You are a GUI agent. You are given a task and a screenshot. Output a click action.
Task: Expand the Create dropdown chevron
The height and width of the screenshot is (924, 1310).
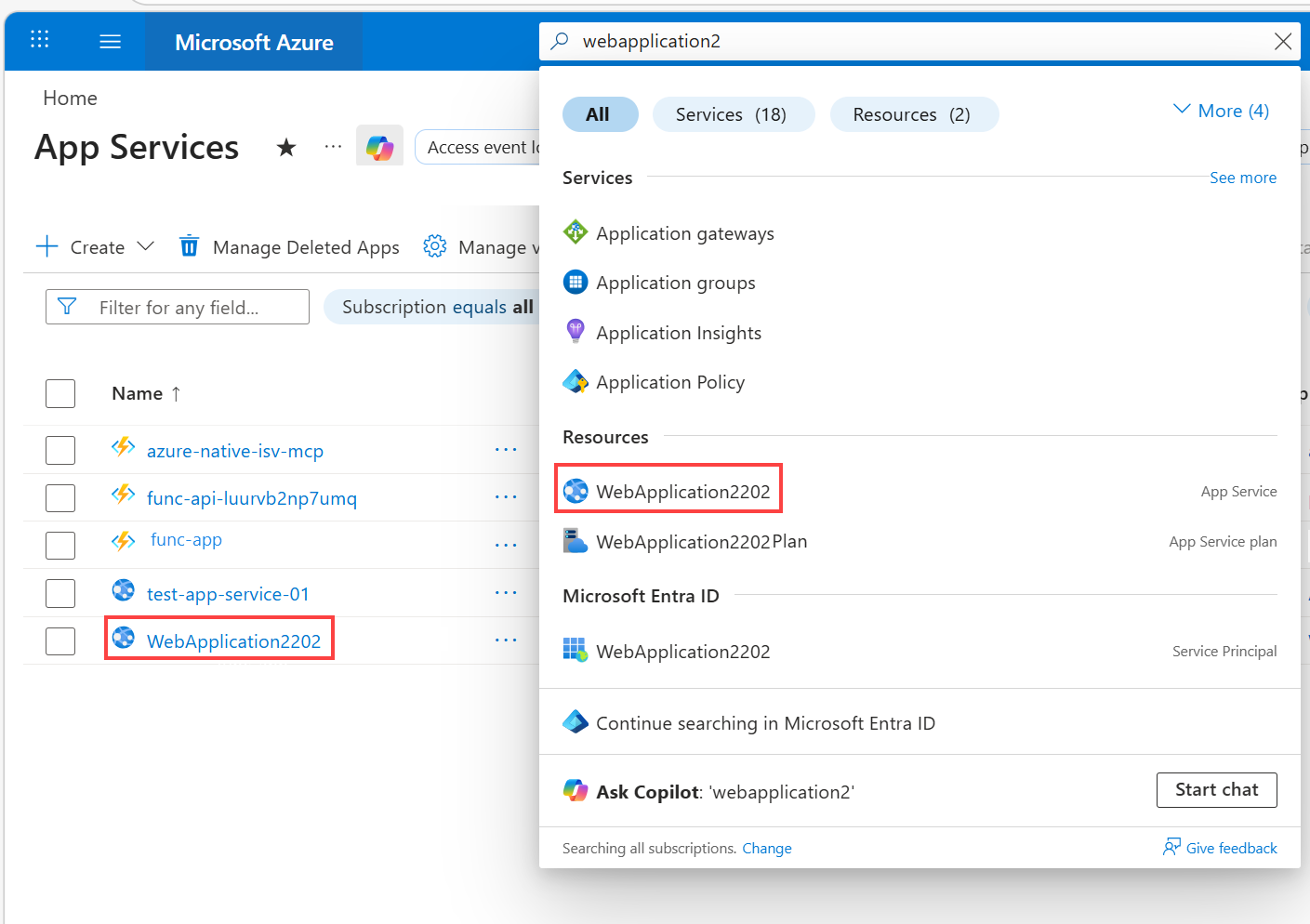pos(145,246)
